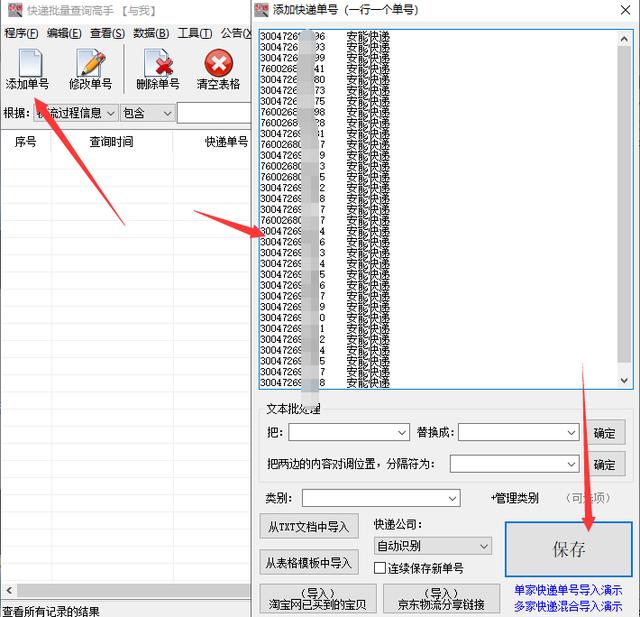This screenshot has height=617, width=640.
Task: Click the 清空表格 red X icon
Action: [x=218, y=63]
